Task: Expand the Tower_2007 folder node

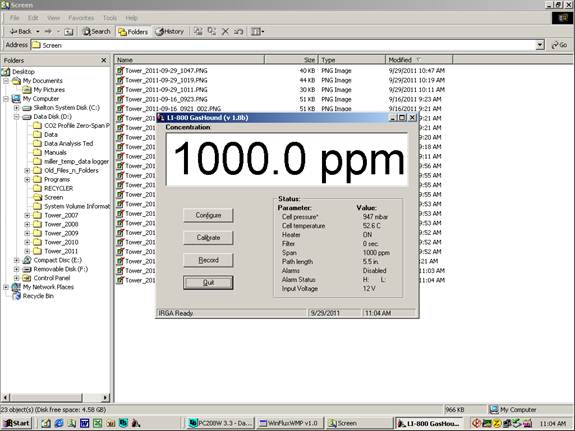Action: (28, 215)
